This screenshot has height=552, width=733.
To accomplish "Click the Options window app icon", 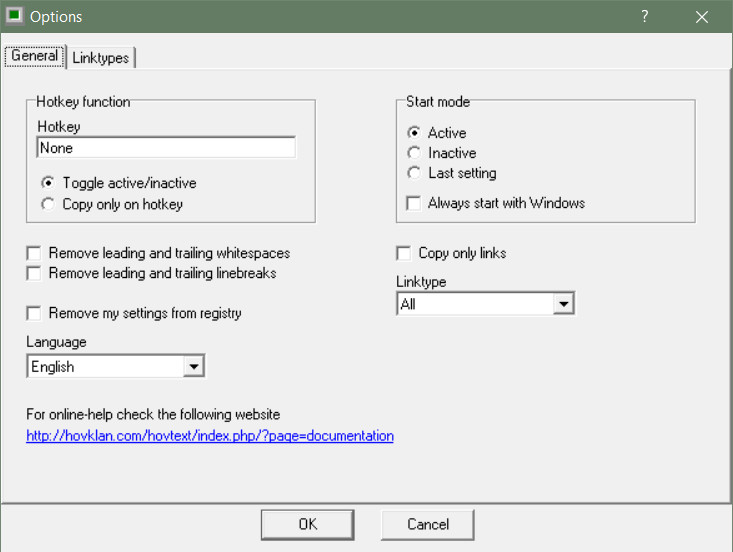I will 14,16.
